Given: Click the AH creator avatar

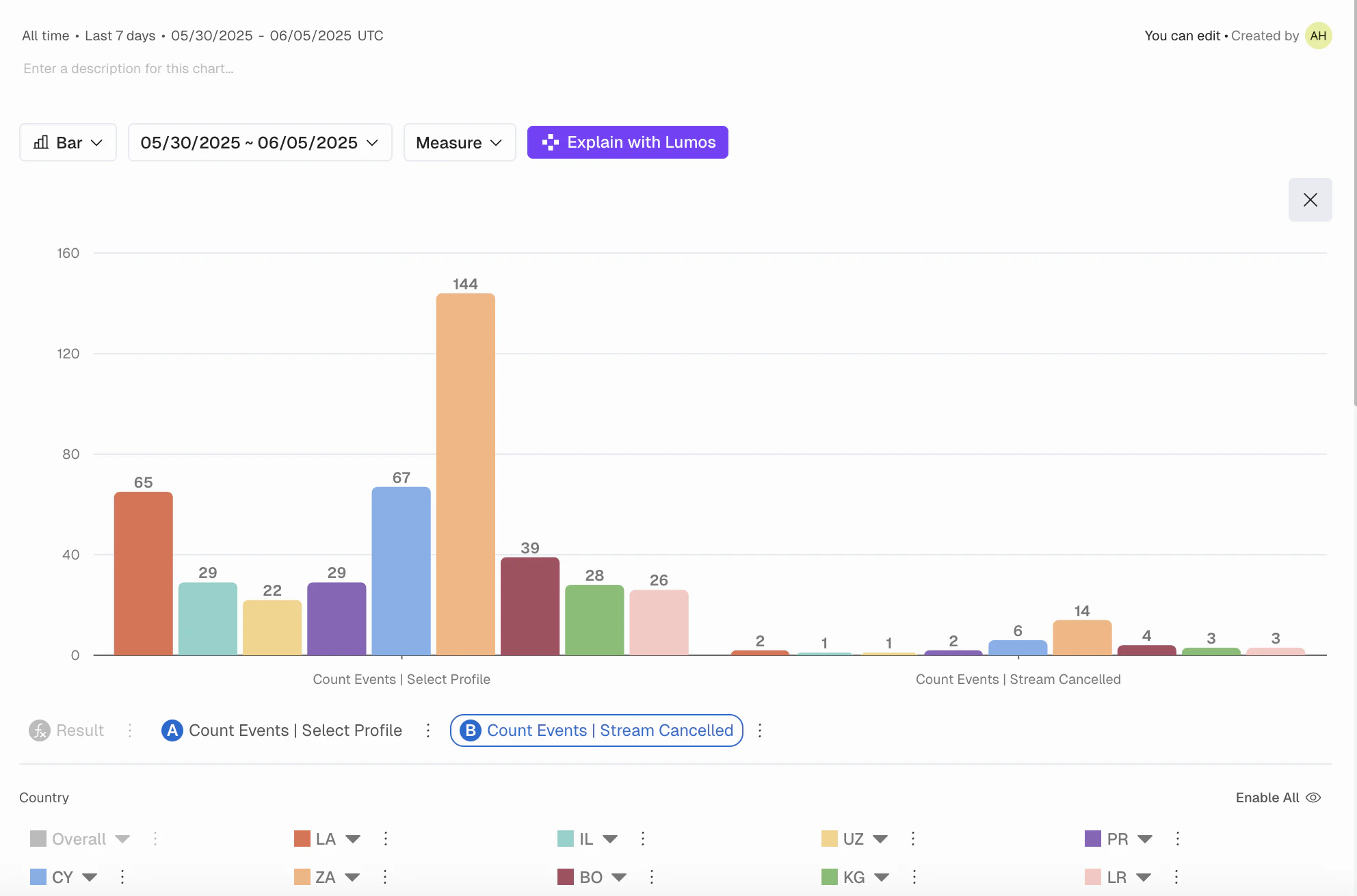Looking at the screenshot, I should tap(1318, 36).
